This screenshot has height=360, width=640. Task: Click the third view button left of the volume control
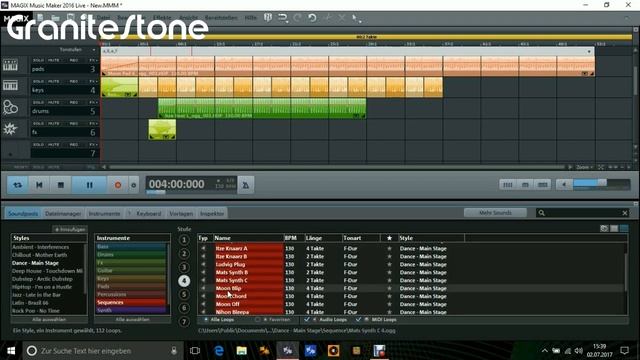tap(542, 184)
